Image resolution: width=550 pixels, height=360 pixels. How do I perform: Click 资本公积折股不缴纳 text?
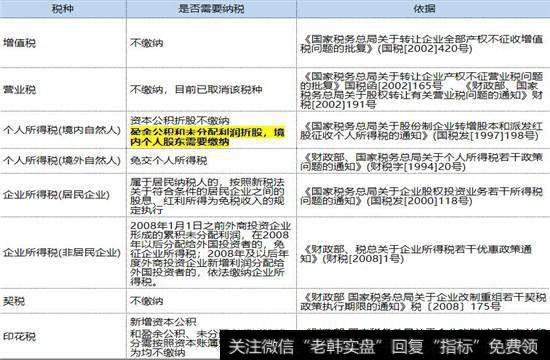[x=180, y=120]
